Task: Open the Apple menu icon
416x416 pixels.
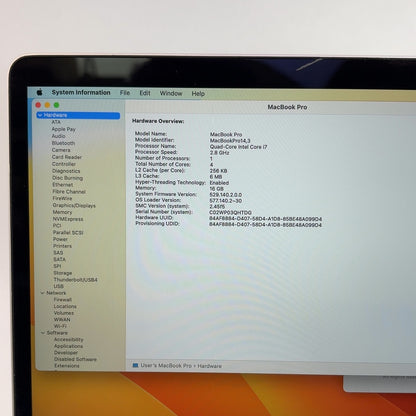Action: 40,92
